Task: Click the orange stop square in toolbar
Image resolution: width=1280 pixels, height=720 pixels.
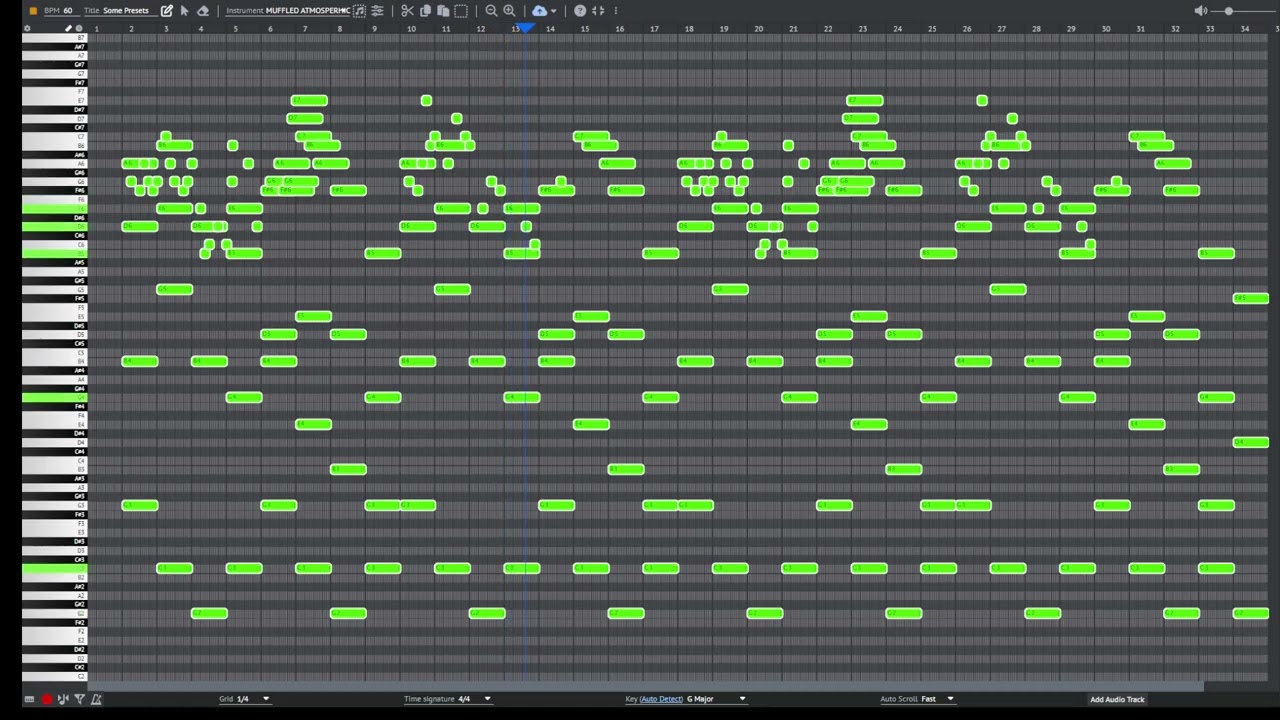Action: tap(33, 10)
